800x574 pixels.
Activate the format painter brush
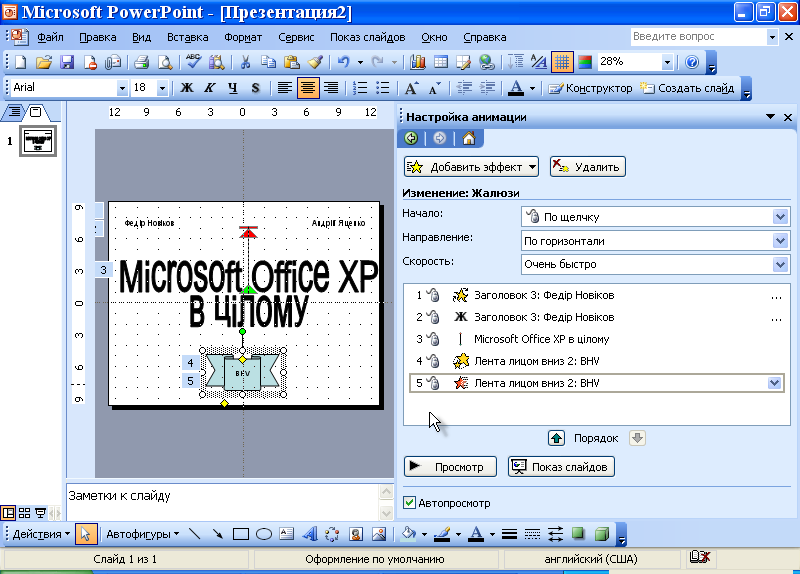click(x=315, y=62)
